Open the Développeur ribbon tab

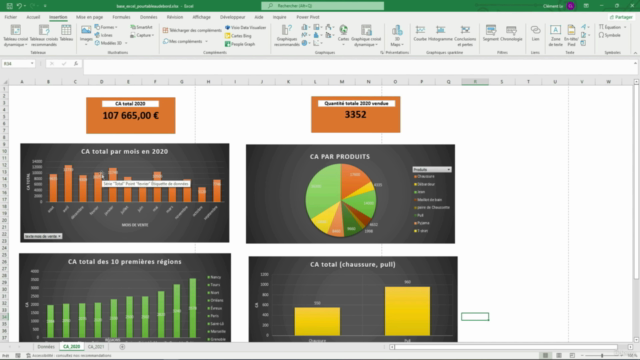(x=232, y=17)
